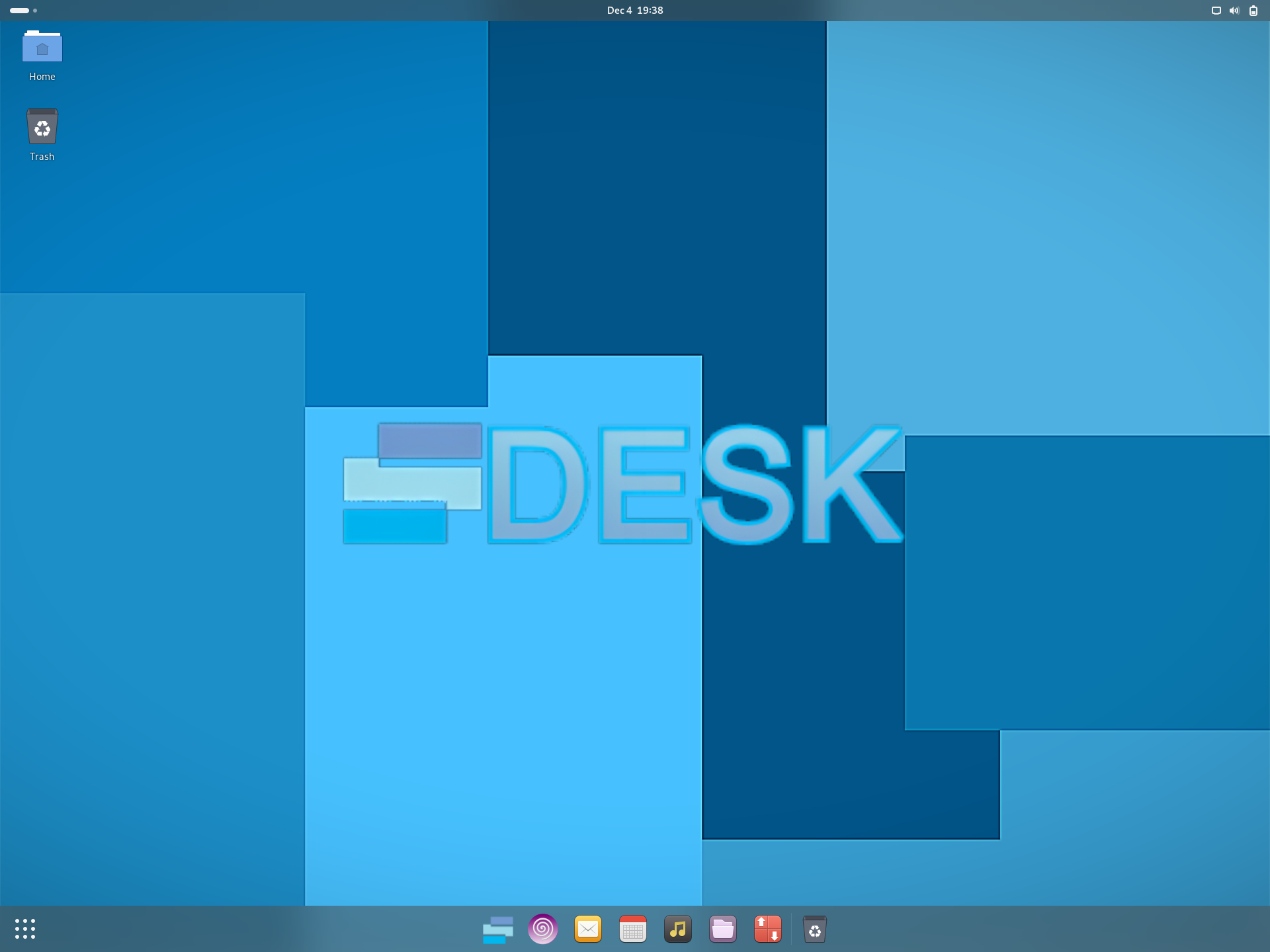
Task: Open the clock Dec 4 19:38 menu
Action: pyautogui.click(x=635, y=11)
